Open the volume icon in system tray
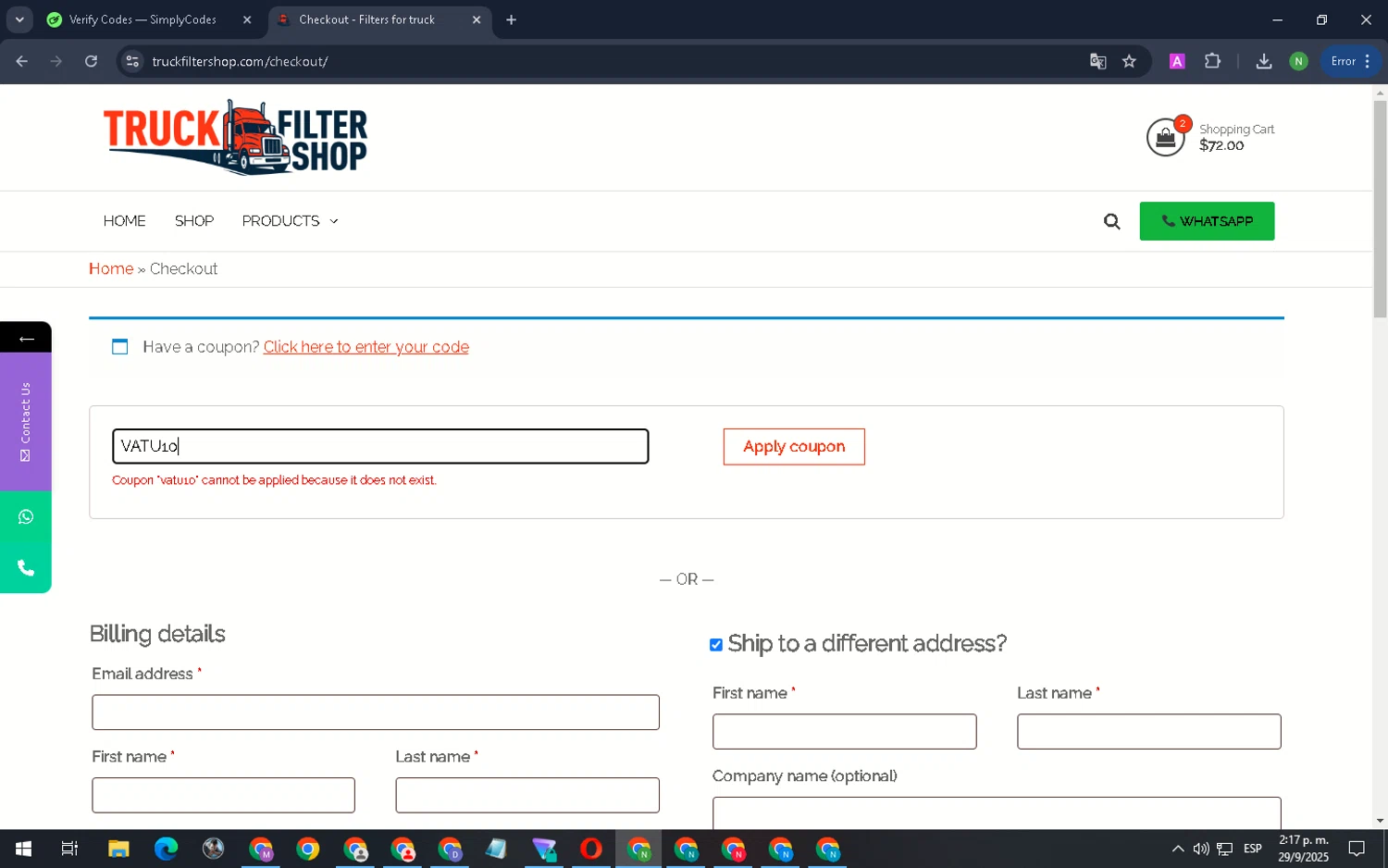 tap(1200, 849)
